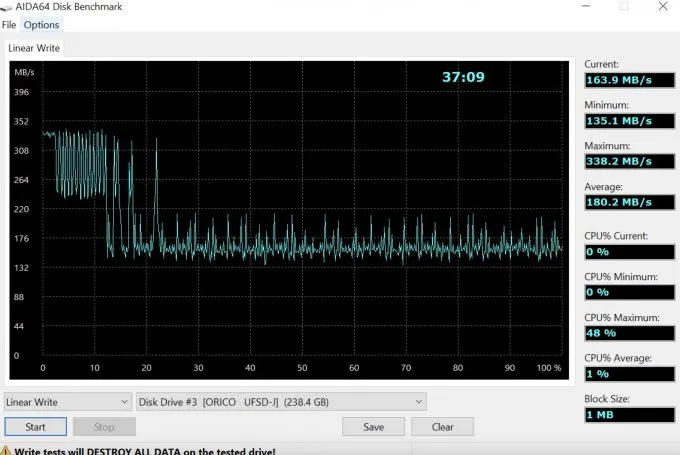Click the warning triangle icon
Image resolution: width=680 pixels, height=455 pixels.
(6, 451)
